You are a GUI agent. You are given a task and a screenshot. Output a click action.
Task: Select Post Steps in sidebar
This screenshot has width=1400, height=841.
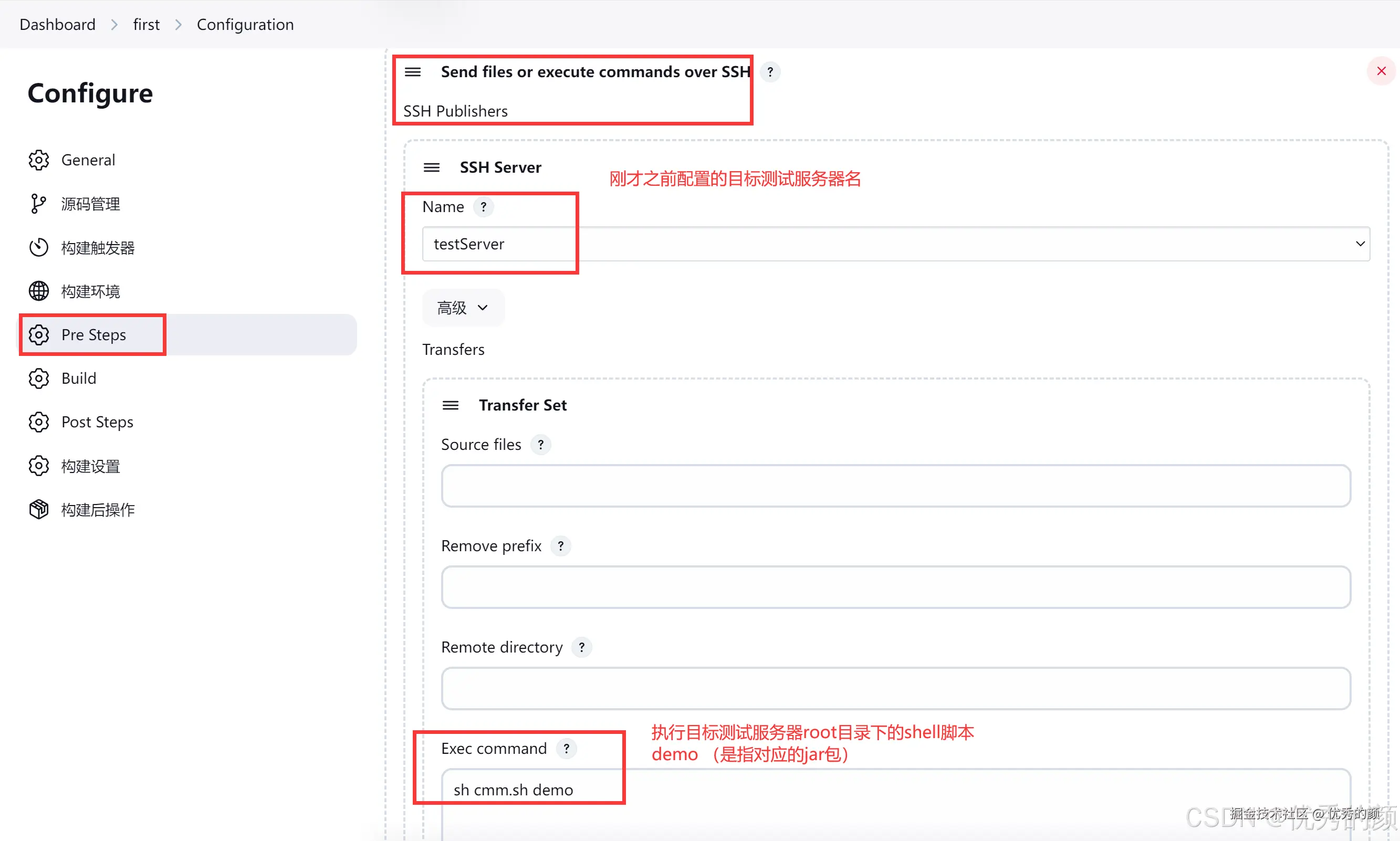coord(97,422)
